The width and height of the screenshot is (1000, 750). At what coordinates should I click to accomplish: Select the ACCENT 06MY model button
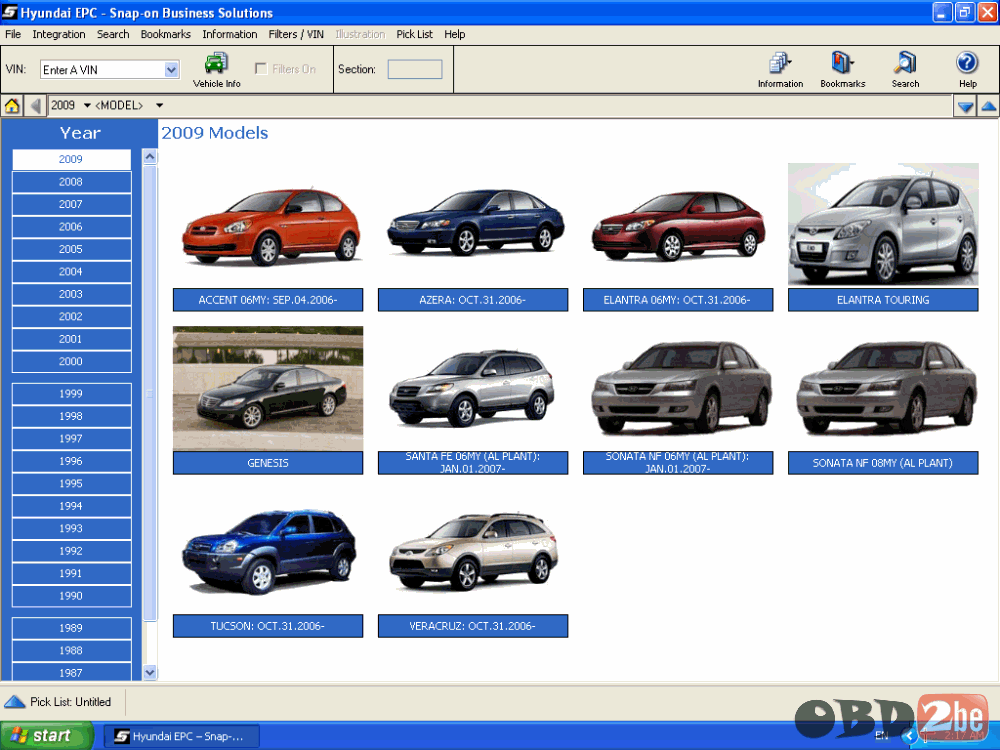pos(268,300)
